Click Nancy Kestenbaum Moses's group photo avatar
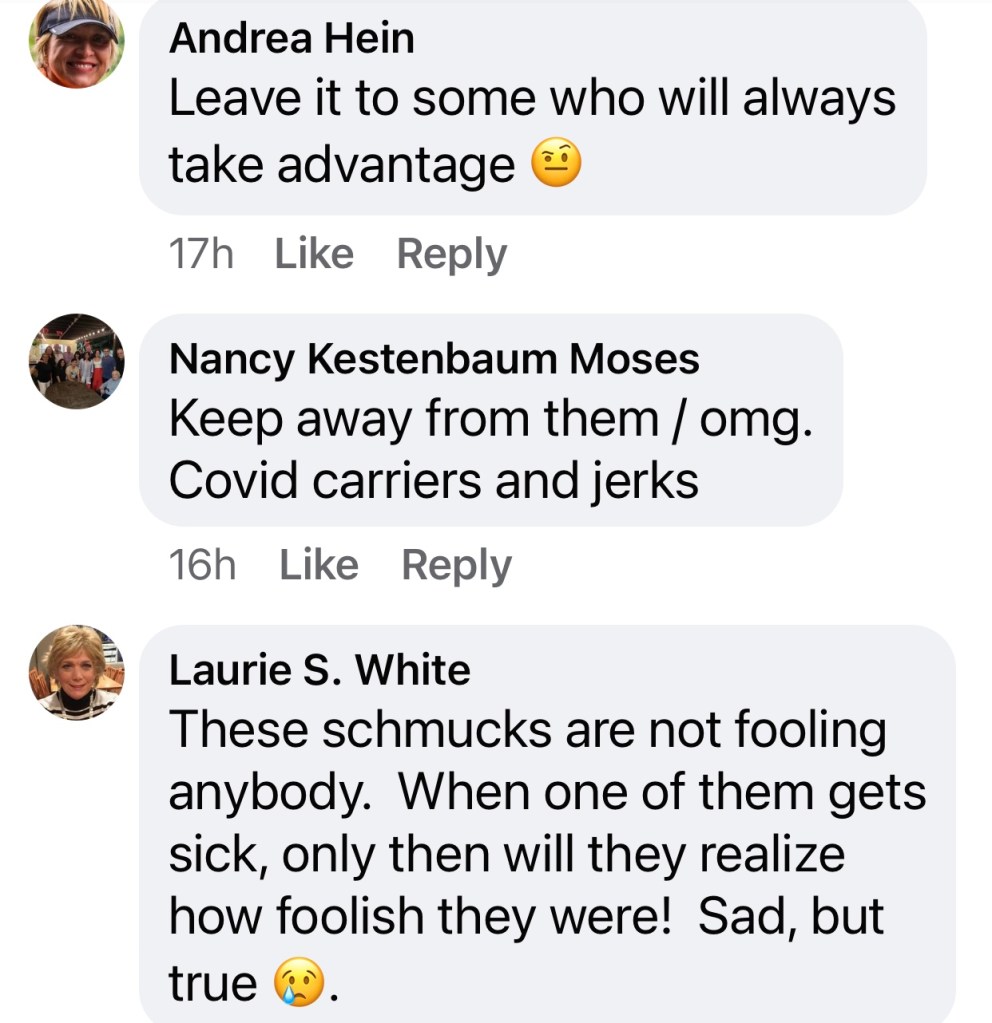The width and height of the screenshot is (992, 1023). pos(76,361)
